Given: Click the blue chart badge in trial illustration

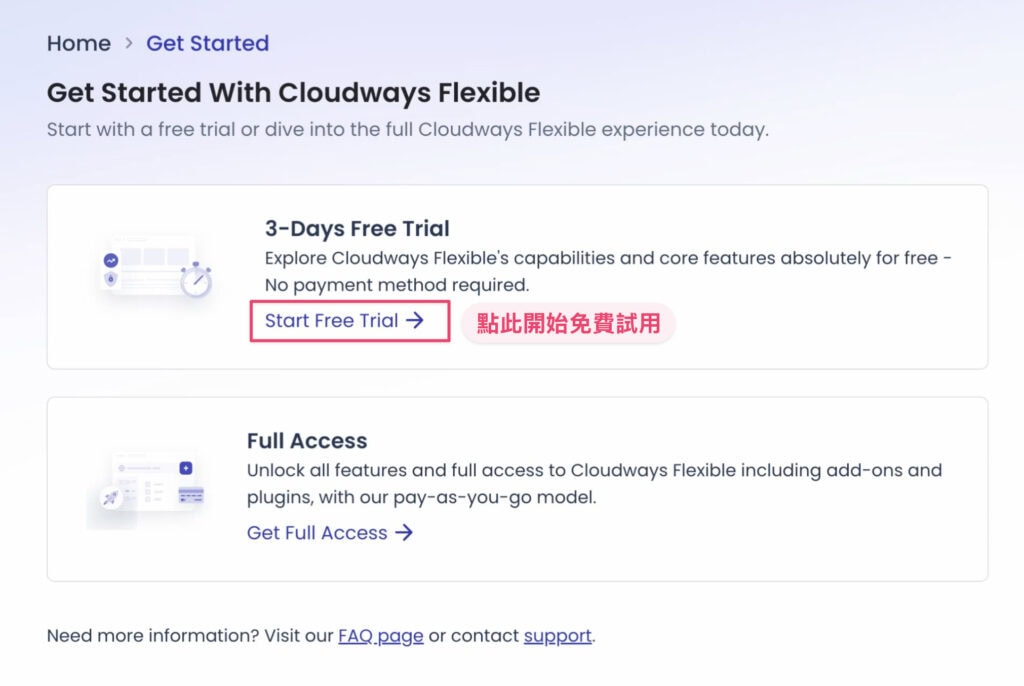Looking at the screenshot, I should (110, 260).
